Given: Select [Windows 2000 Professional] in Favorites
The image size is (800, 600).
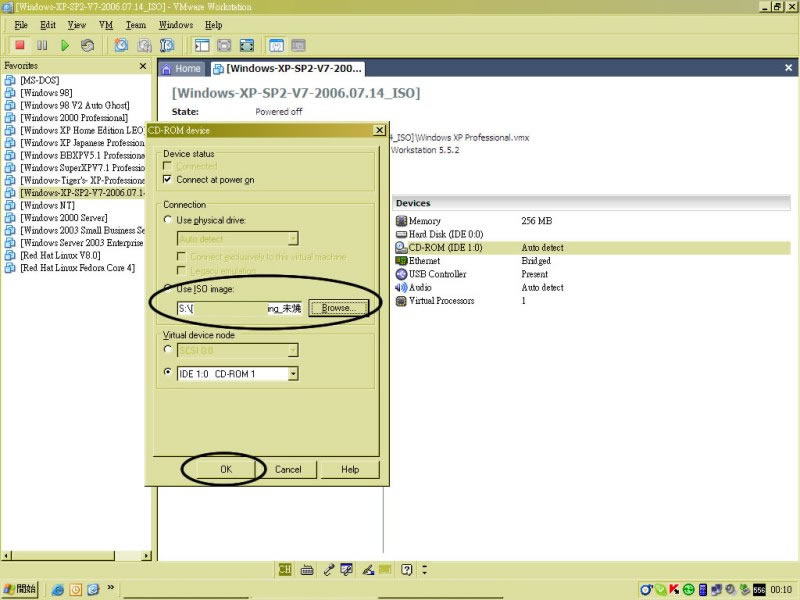Looking at the screenshot, I should [x=74, y=118].
